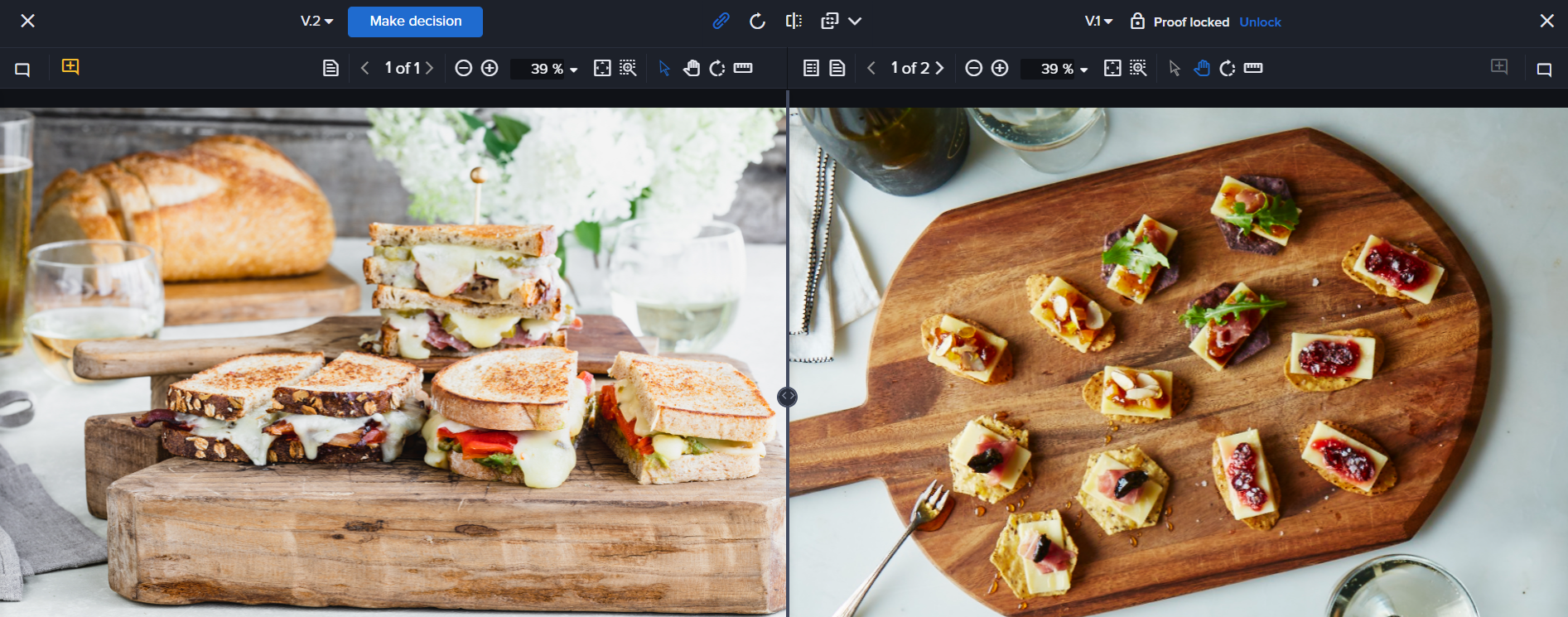Select the pointer tool in left toolbar
Image resolution: width=1568 pixels, height=617 pixels.
coord(664,68)
